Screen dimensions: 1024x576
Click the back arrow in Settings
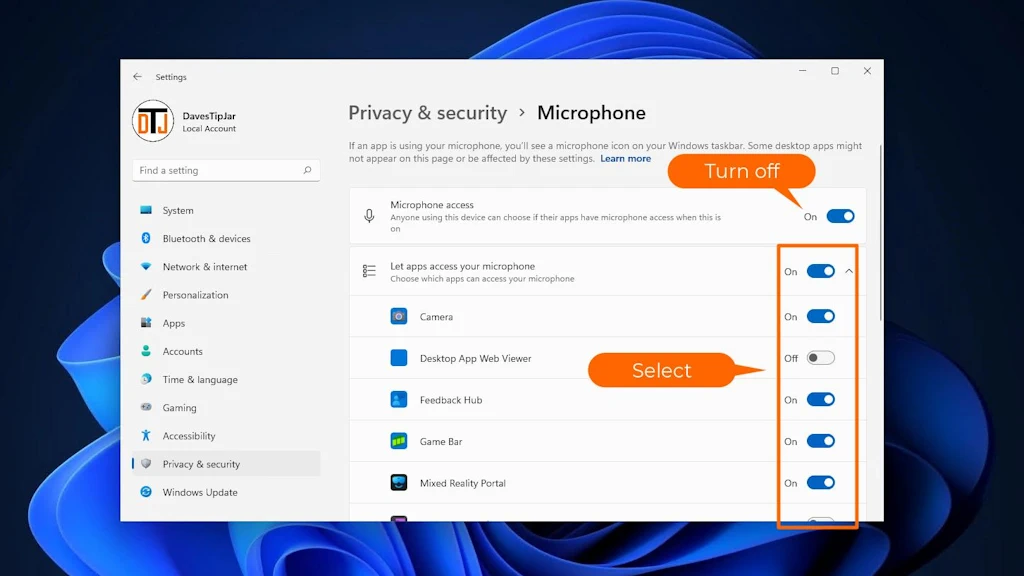137,76
